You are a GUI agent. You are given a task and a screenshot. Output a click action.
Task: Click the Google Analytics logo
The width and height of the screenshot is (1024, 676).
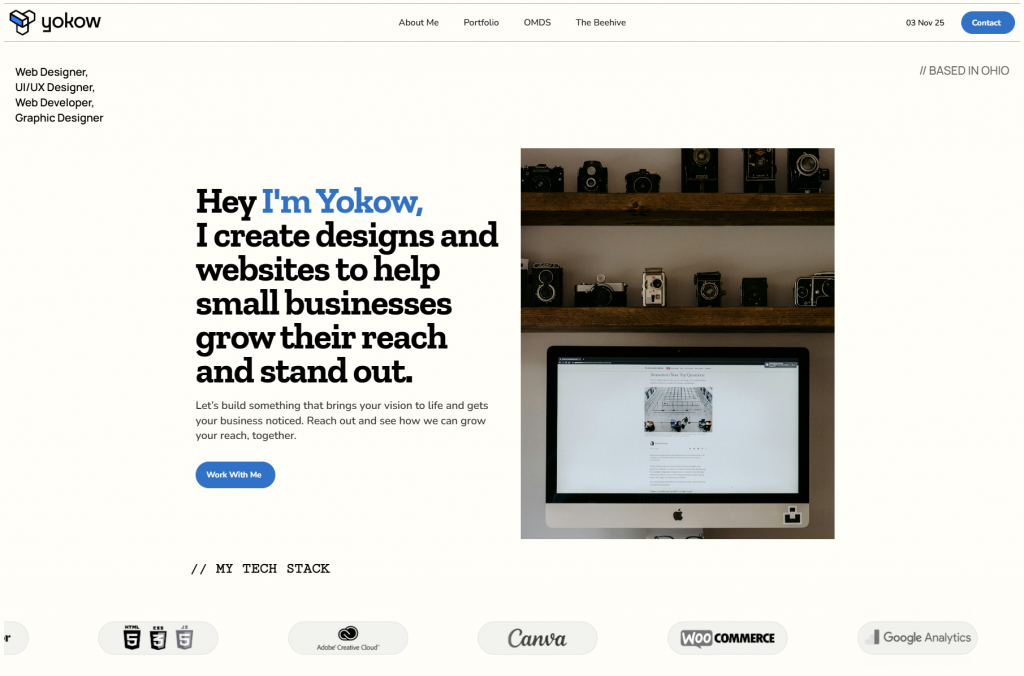(x=918, y=638)
